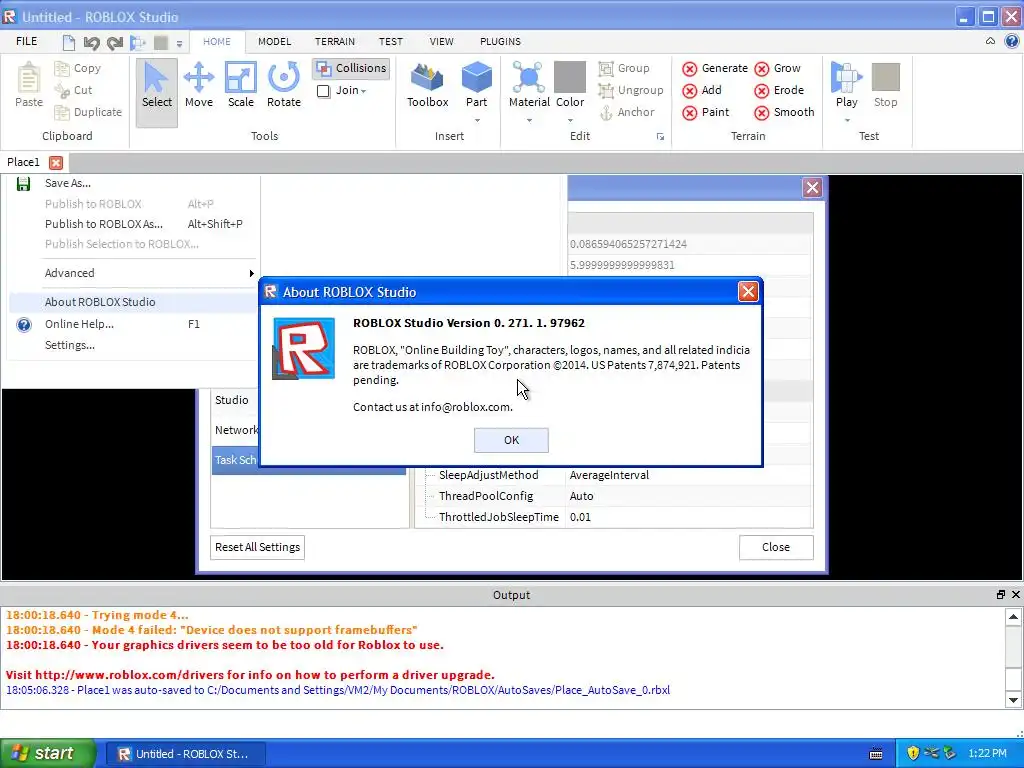
Task: Click the Redo arrow in quick access bar
Action: click(x=115, y=43)
